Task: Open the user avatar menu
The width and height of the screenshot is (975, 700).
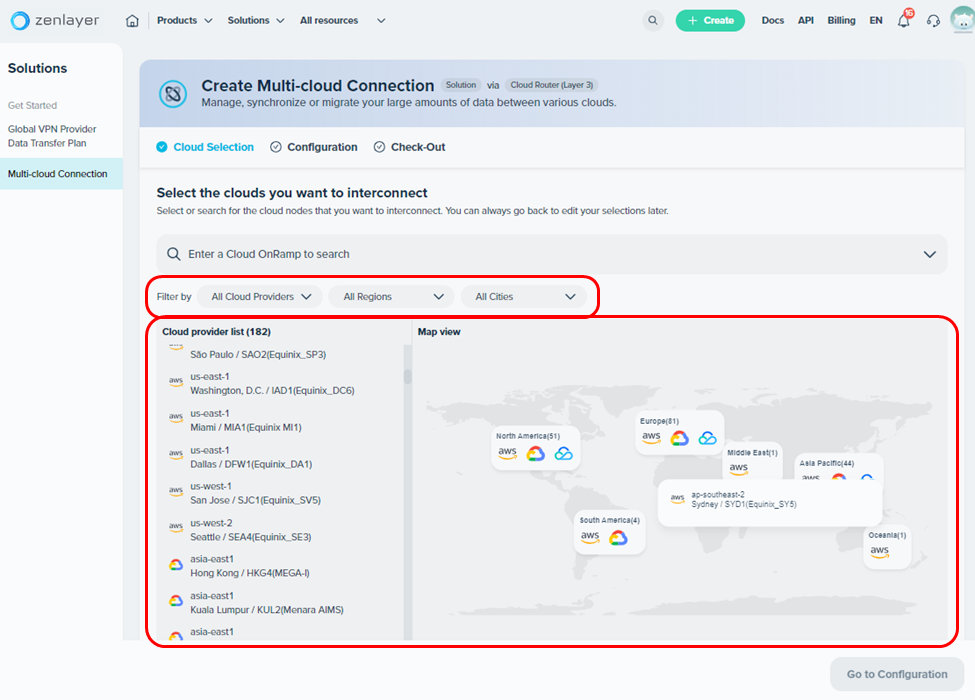Action: coord(962,20)
